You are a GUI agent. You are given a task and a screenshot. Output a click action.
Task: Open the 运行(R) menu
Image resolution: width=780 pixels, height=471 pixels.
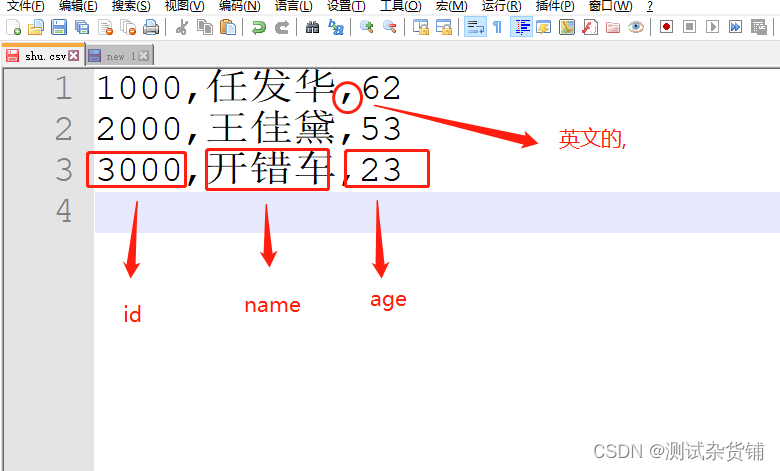[501, 6]
